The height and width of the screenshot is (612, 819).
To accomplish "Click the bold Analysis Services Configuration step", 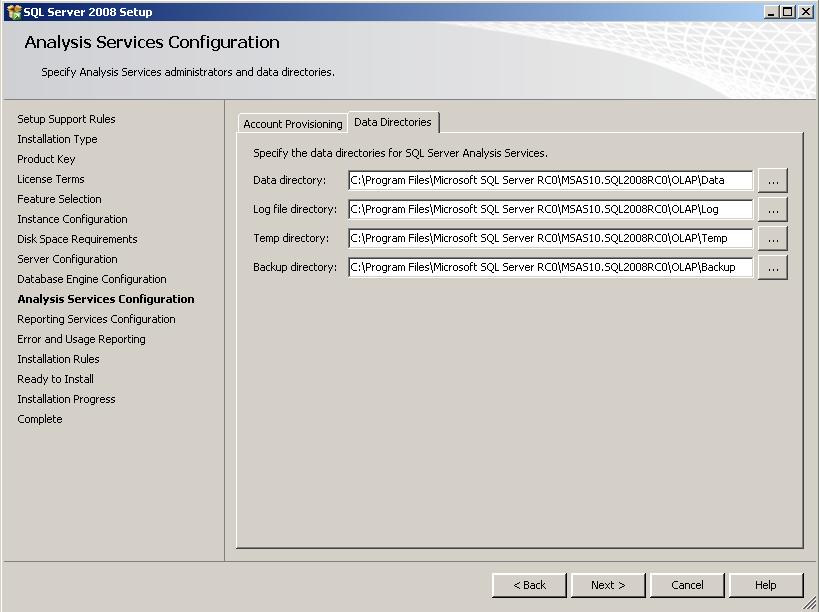I will click(x=106, y=299).
